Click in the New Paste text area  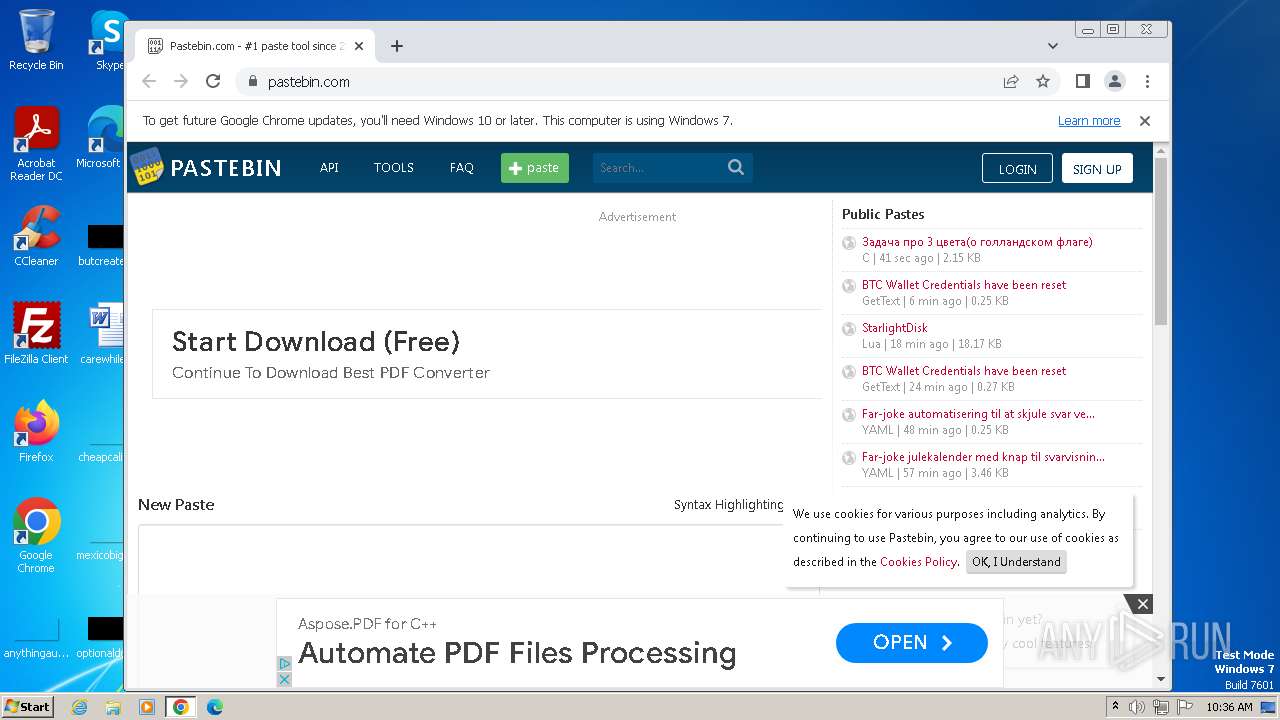pos(478,560)
